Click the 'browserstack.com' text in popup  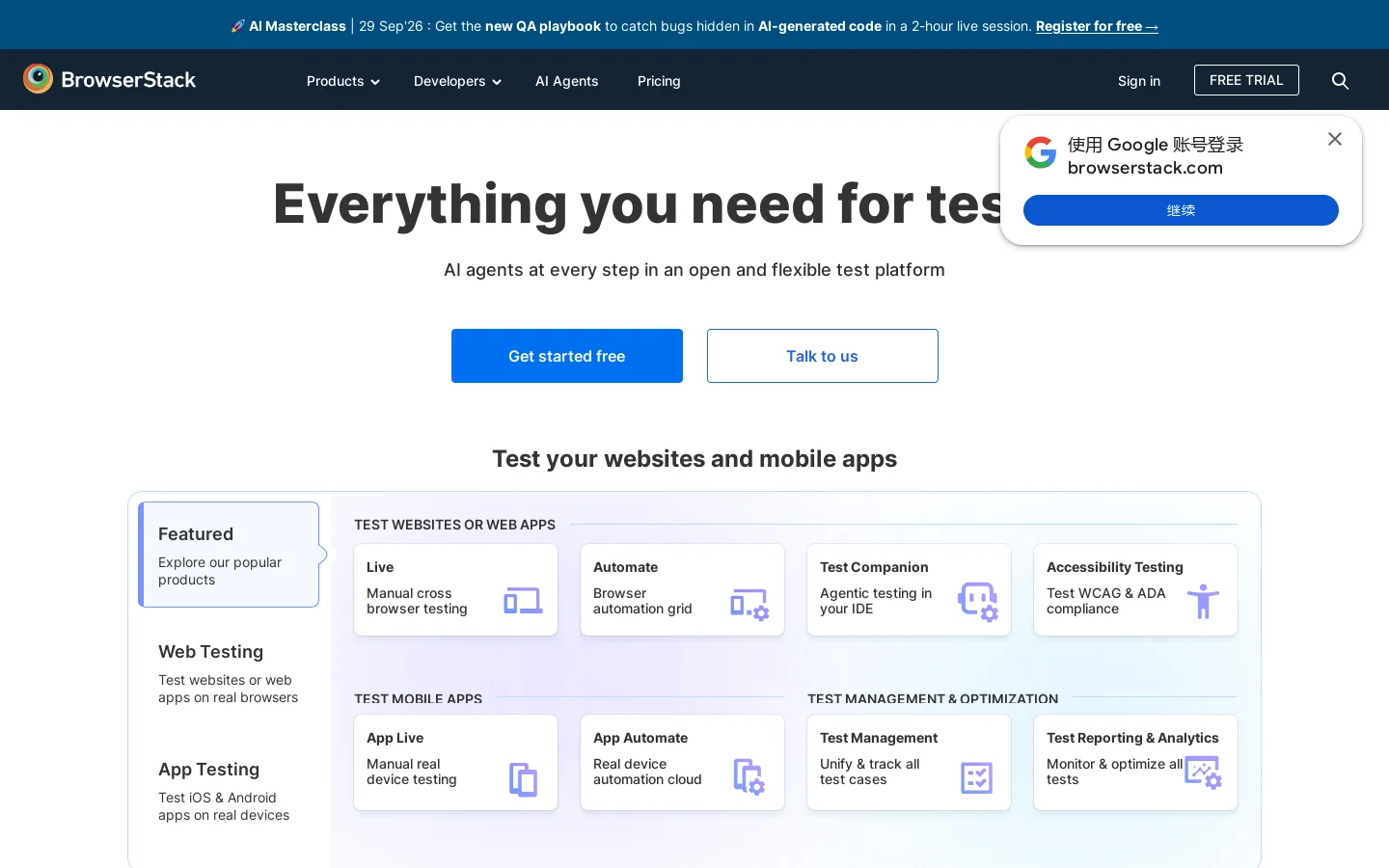click(1145, 168)
